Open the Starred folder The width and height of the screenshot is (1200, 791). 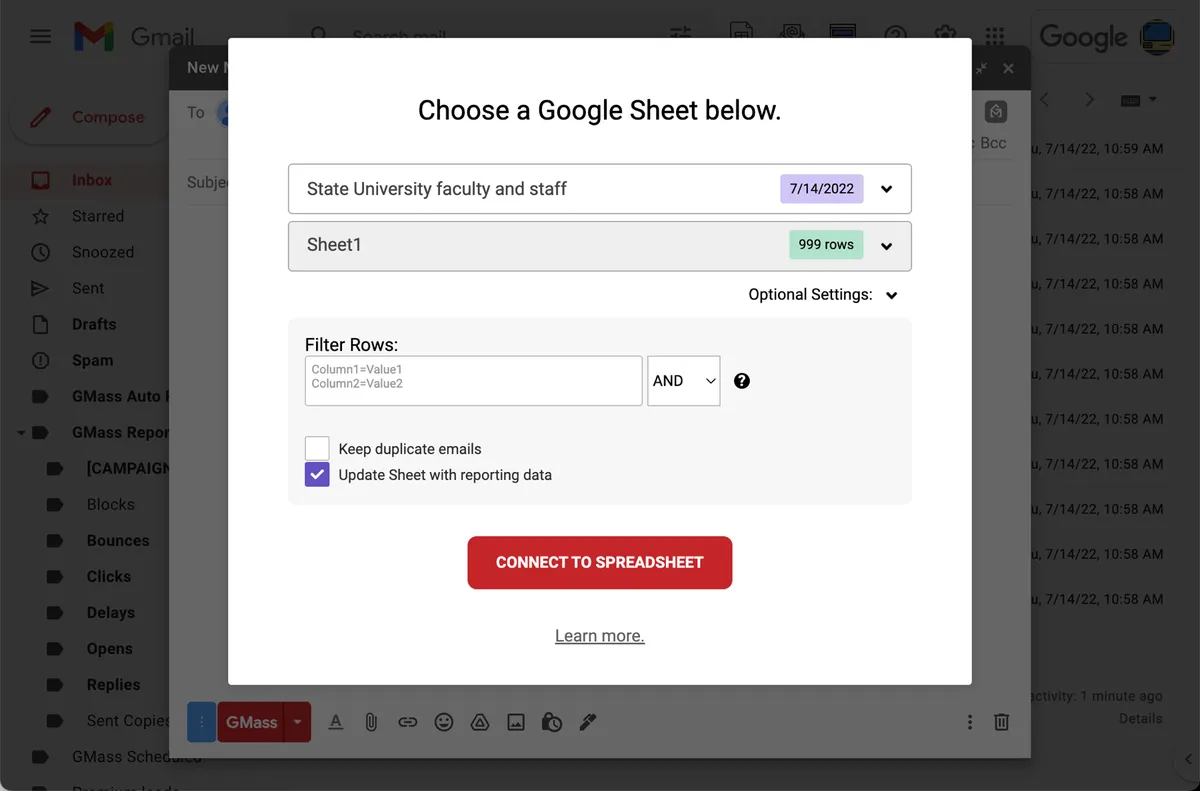pyautogui.click(x=98, y=216)
